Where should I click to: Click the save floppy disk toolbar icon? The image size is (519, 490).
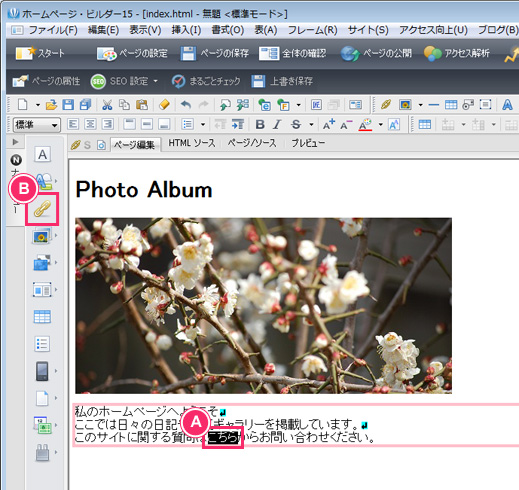coord(68,105)
